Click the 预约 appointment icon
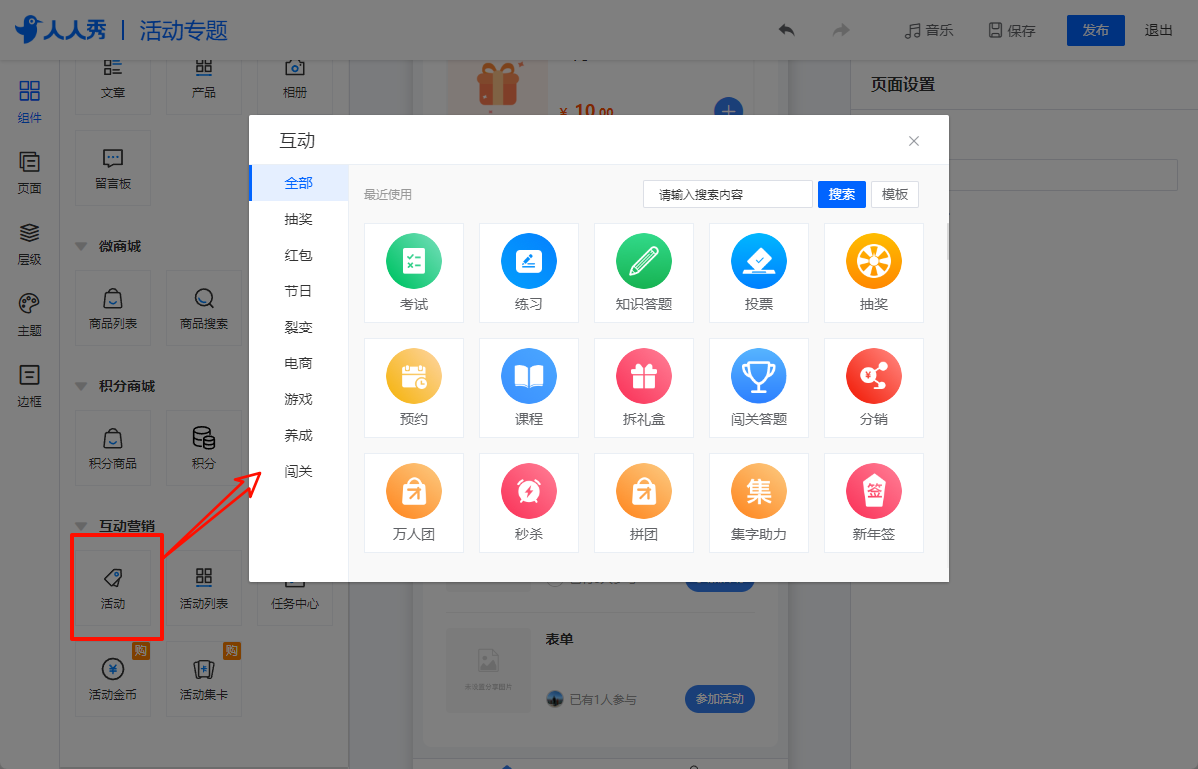 (413, 376)
